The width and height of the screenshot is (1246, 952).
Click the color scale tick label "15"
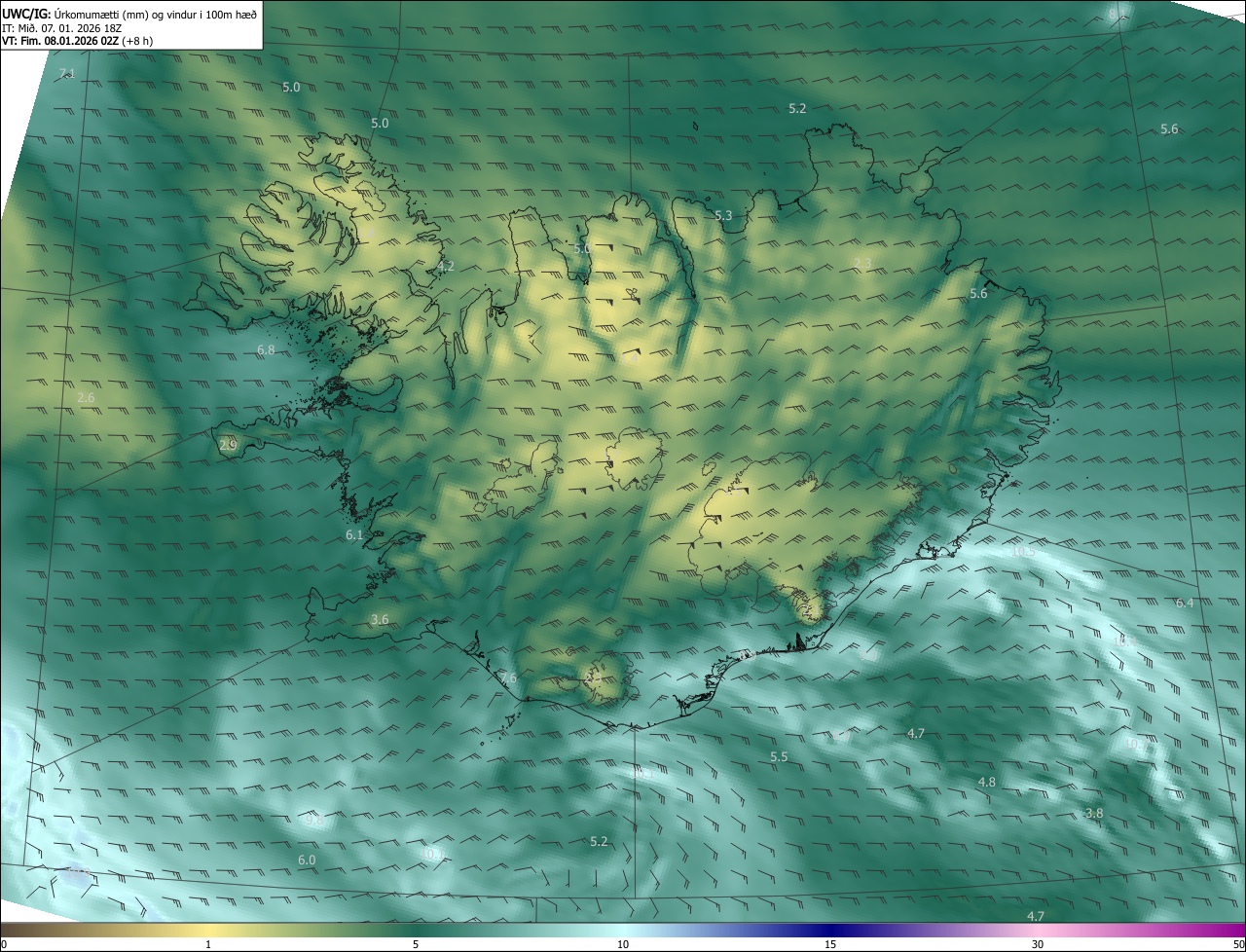(829, 944)
